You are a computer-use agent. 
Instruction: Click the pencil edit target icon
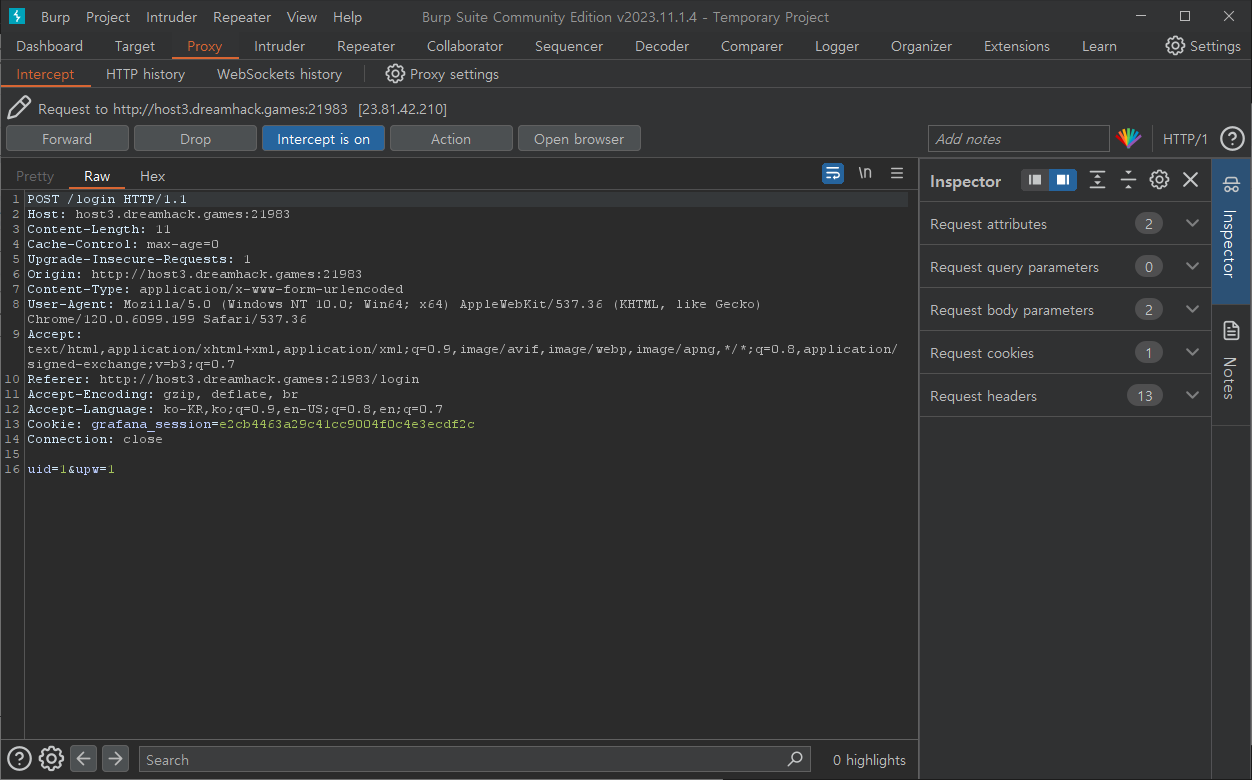(19, 108)
